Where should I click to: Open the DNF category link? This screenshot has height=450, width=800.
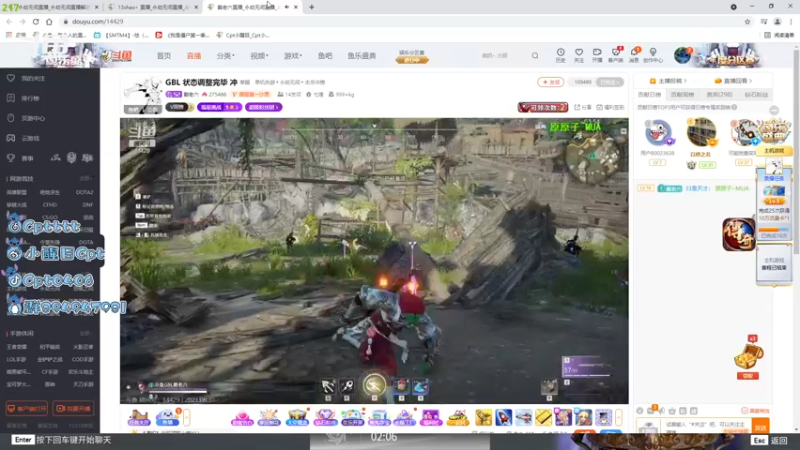(x=88, y=205)
